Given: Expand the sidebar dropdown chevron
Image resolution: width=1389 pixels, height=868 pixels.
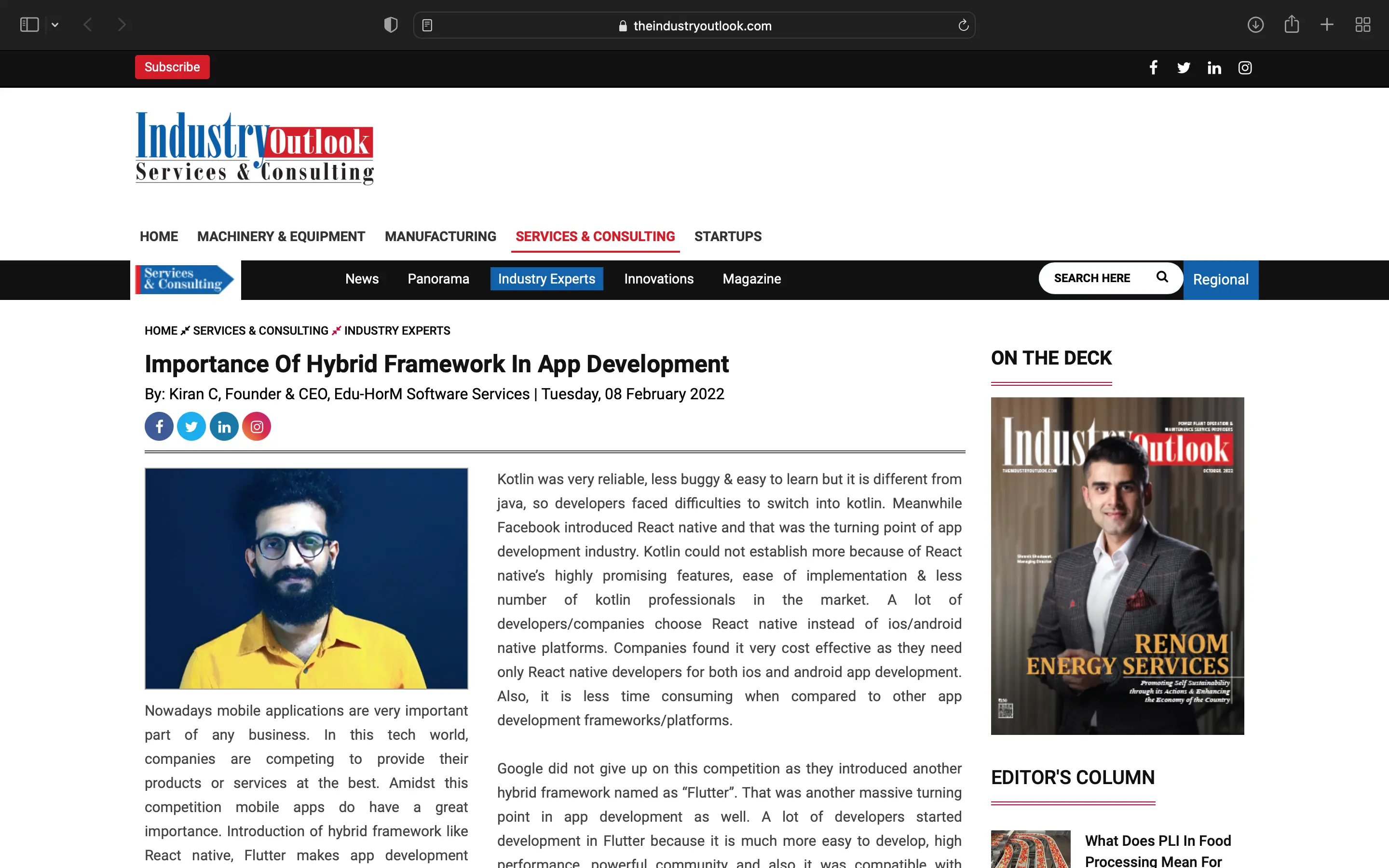Looking at the screenshot, I should pyautogui.click(x=55, y=25).
